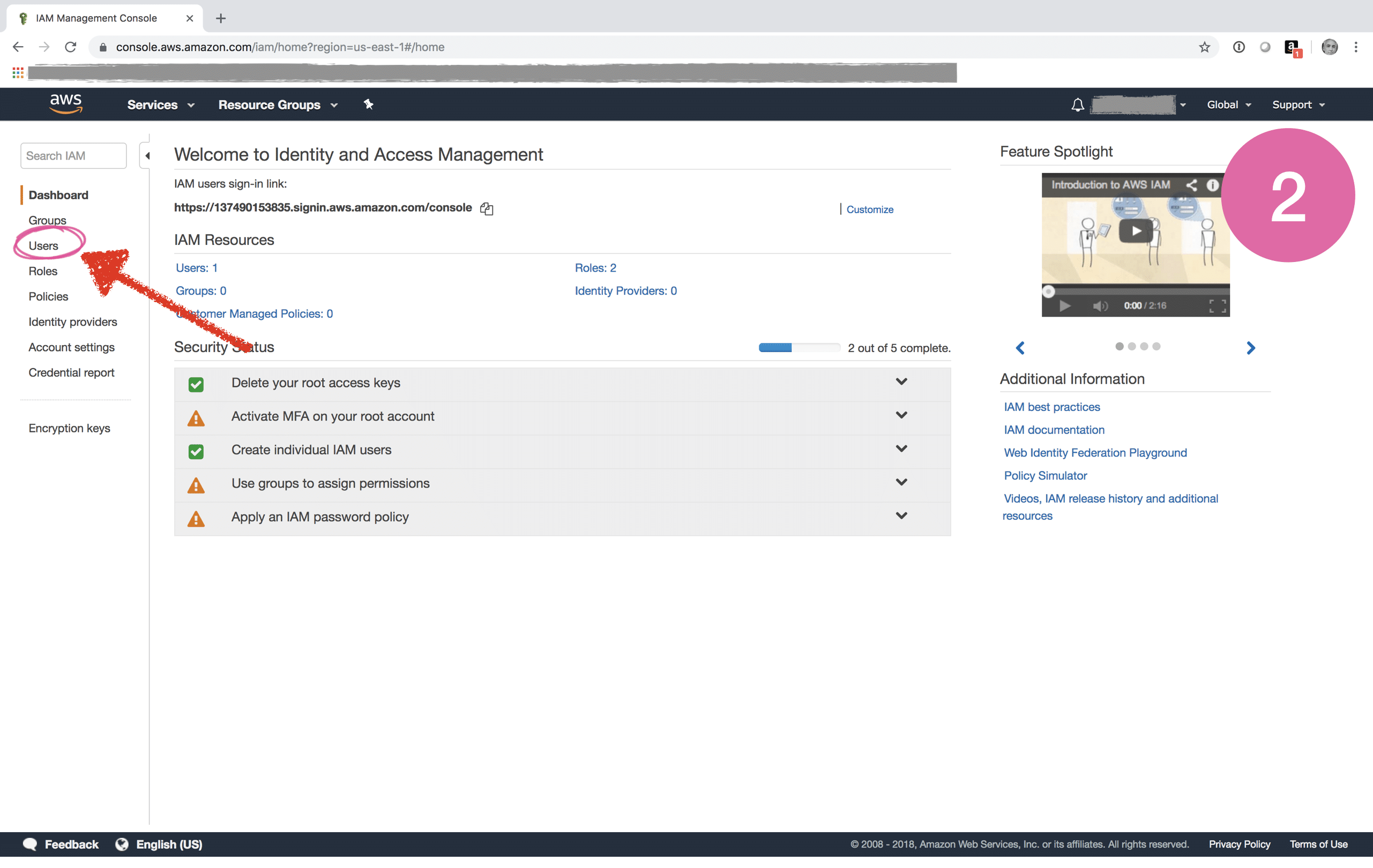
Task: Click the Search IAM input field
Action: point(73,155)
